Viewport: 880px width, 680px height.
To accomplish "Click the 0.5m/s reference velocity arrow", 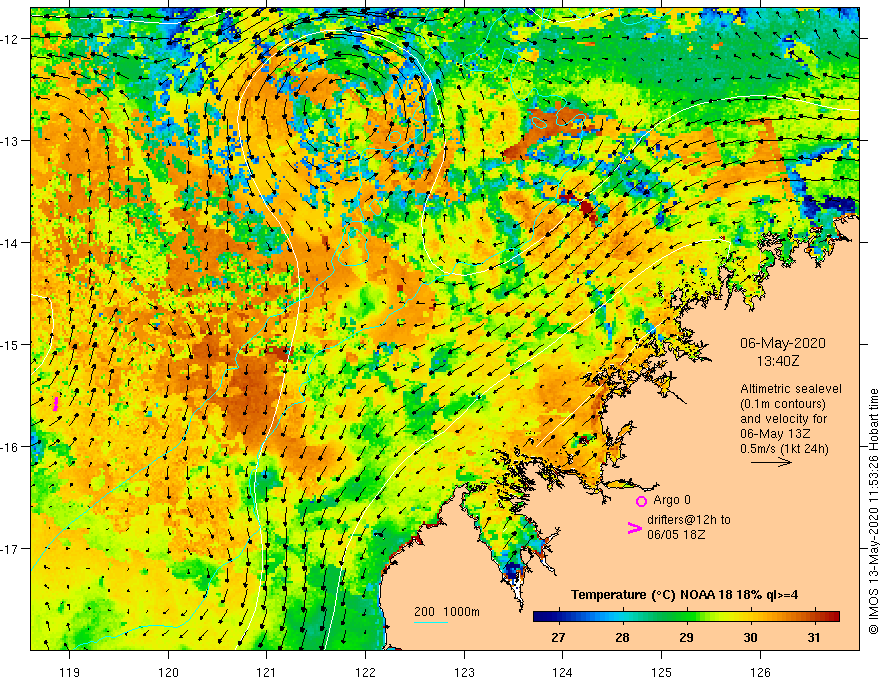I will point(772,462).
